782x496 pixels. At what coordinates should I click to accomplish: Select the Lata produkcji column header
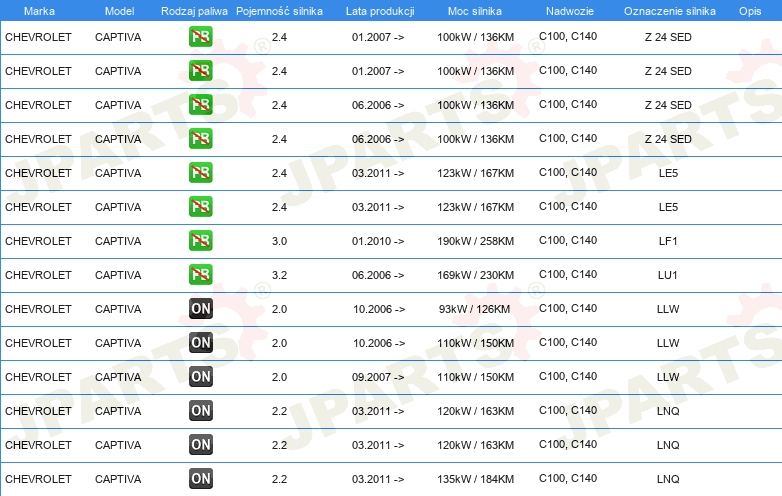pos(380,11)
